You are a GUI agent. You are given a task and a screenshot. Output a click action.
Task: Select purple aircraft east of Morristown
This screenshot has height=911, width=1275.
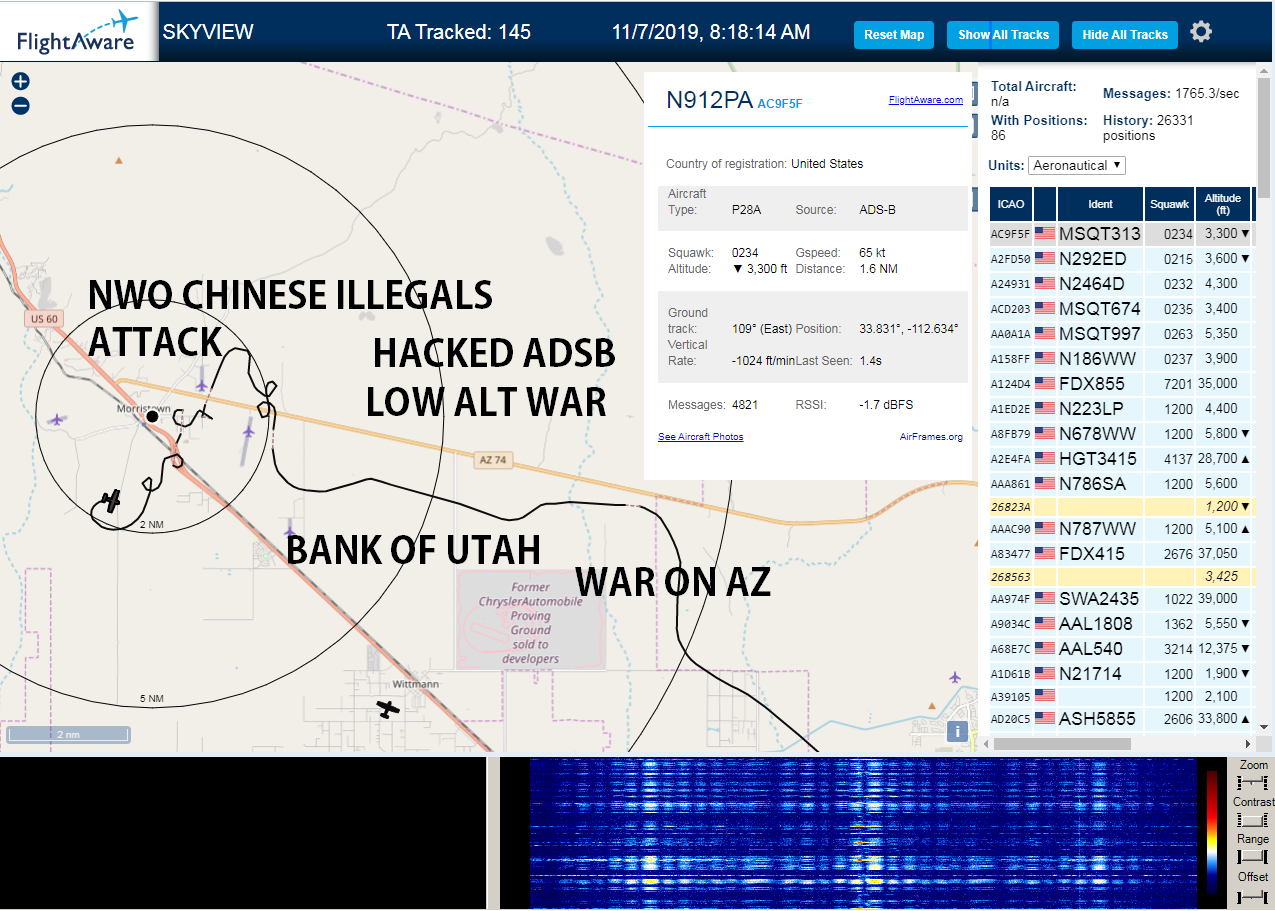click(248, 431)
